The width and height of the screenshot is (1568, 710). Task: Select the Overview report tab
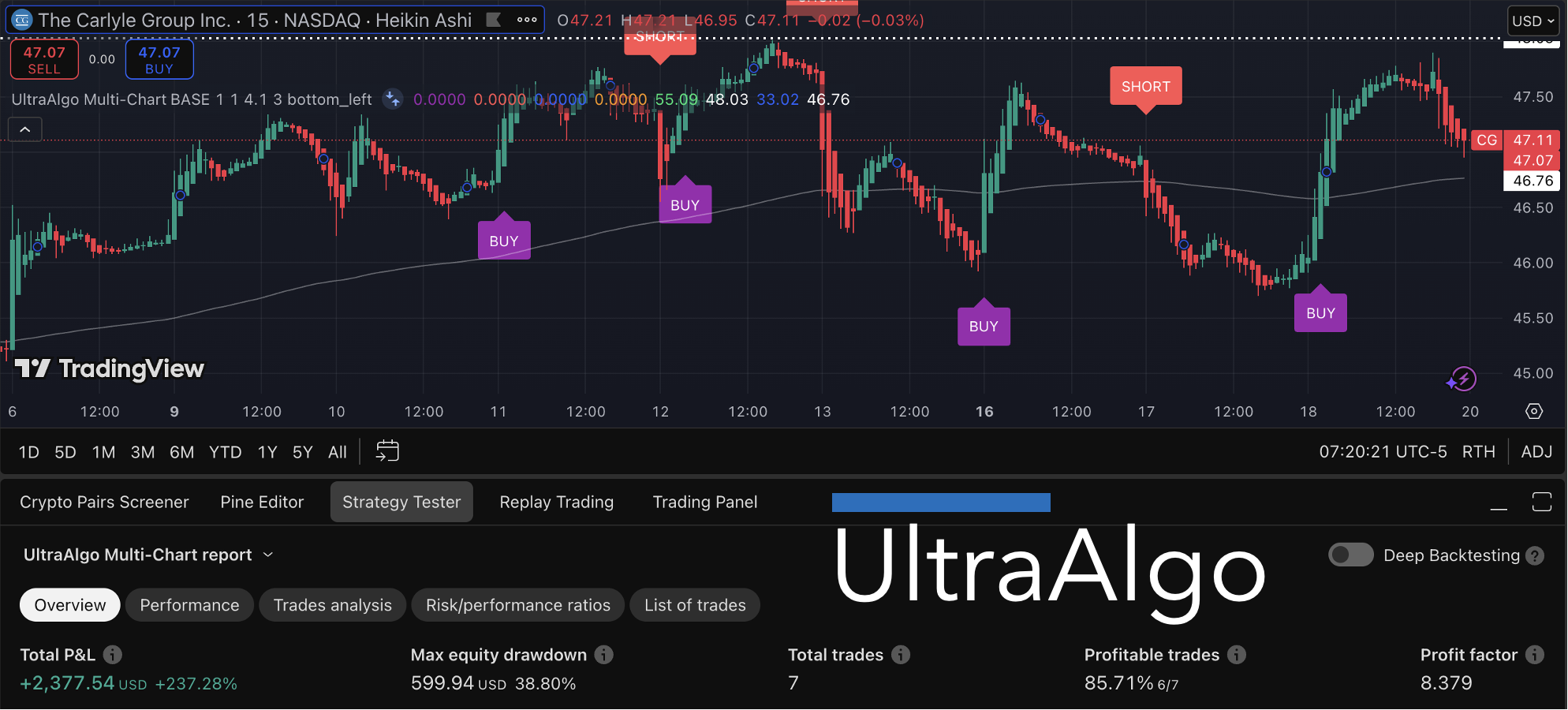(x=70, y=605)
